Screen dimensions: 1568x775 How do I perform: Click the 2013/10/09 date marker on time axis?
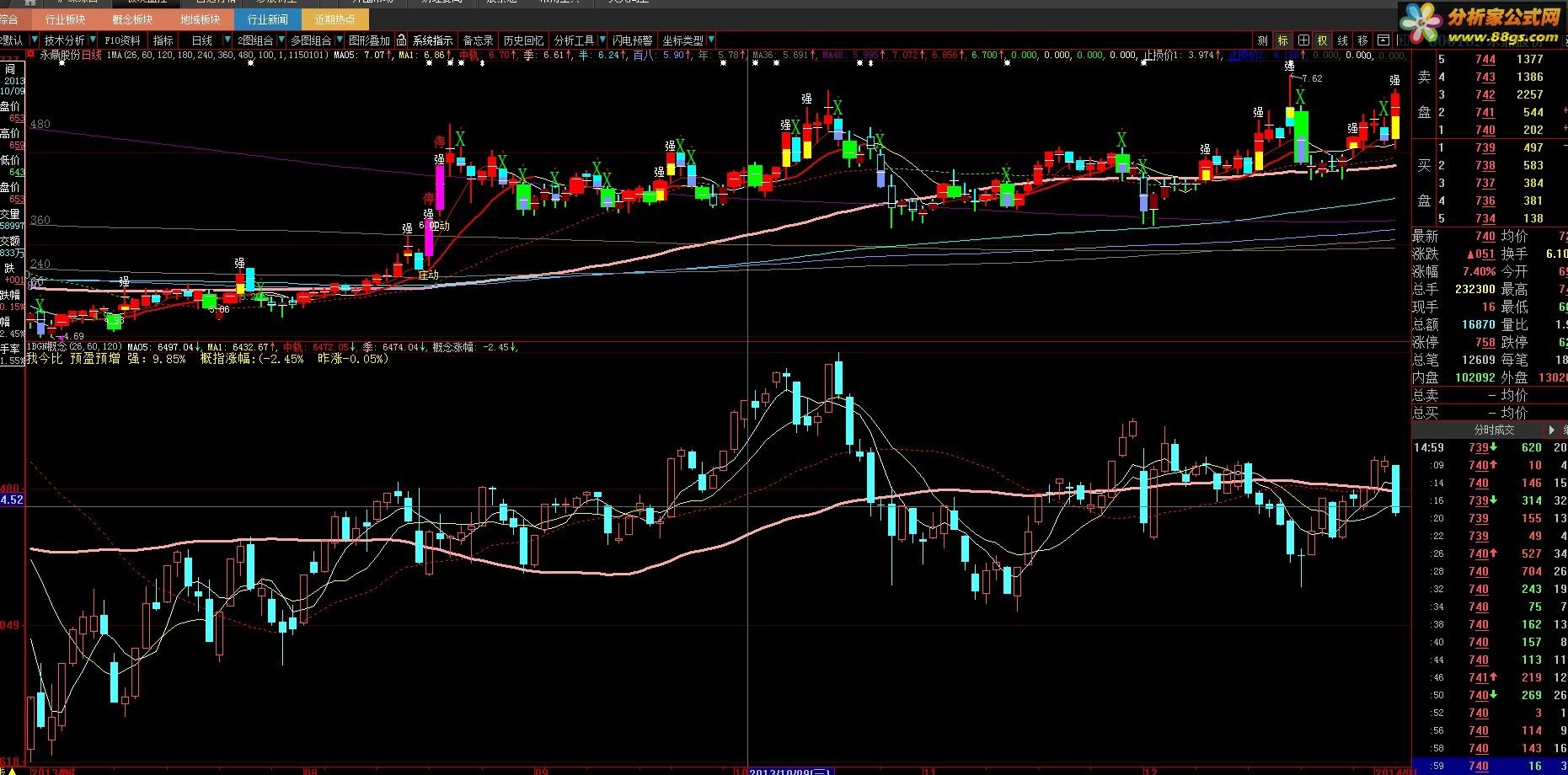[x=790, y=771]
